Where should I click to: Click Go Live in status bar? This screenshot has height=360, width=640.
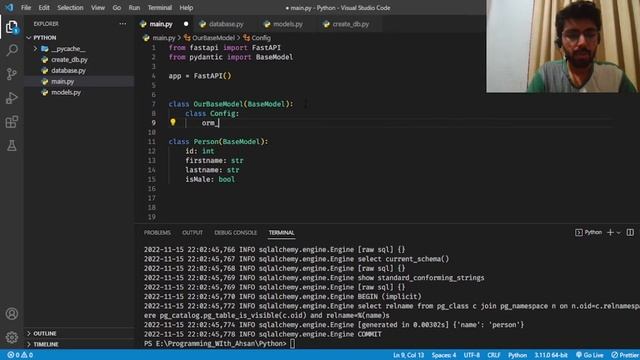pyautogui.click(x=589, y=355)
